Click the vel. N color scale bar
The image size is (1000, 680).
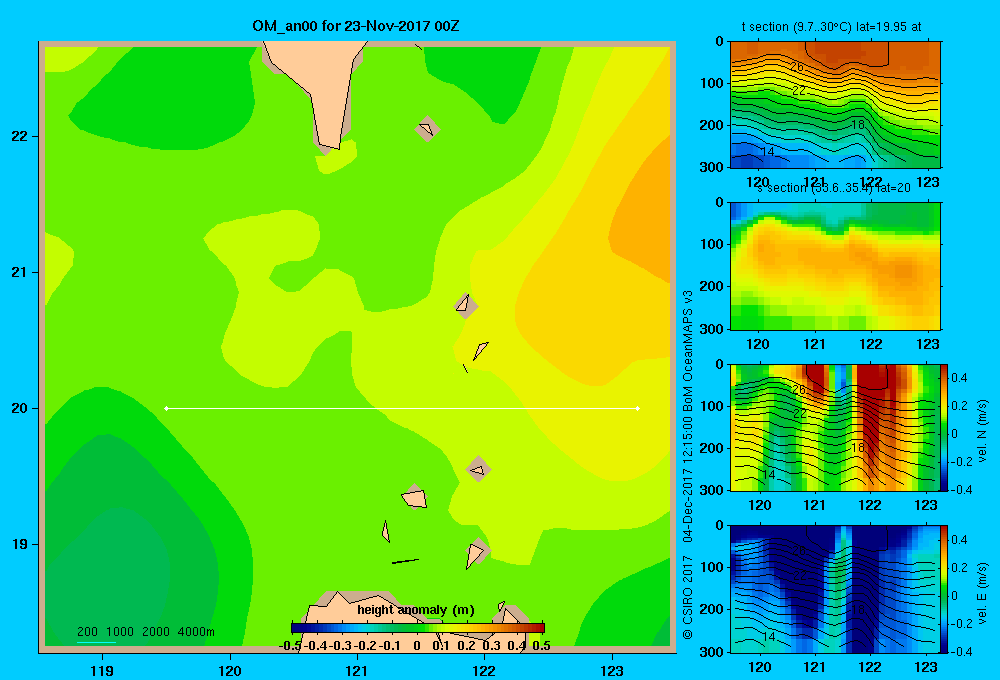[945, 427]
